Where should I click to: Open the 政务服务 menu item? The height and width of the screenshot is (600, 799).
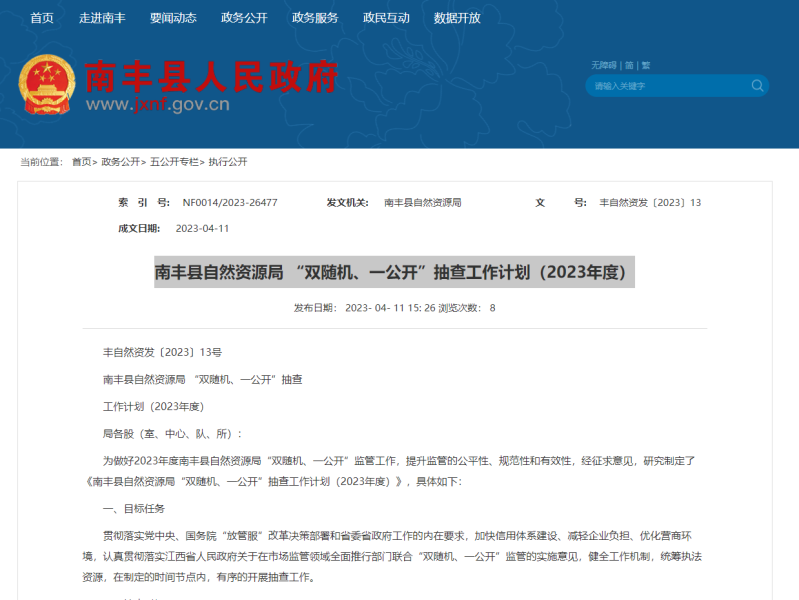coord(315,18)
